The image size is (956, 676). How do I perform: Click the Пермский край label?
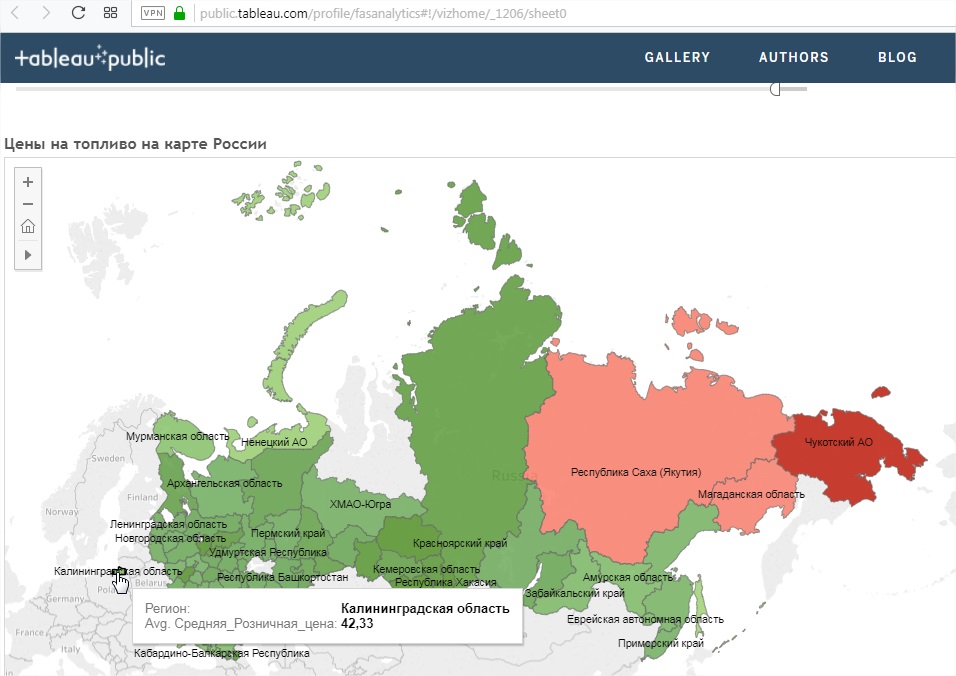click(x=288, y=533)
